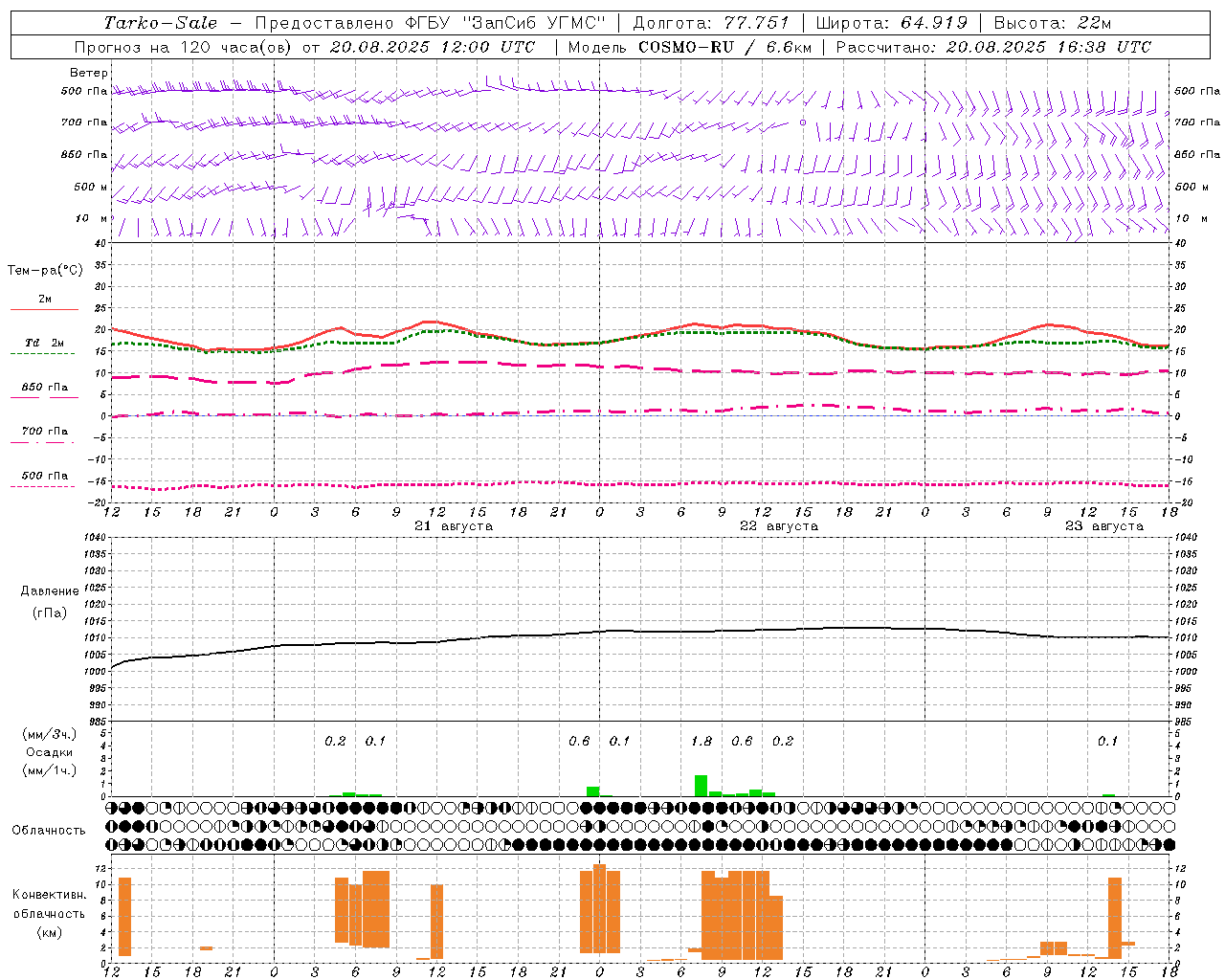Click "-20" on left temperature axis

(x=97, y=502)
